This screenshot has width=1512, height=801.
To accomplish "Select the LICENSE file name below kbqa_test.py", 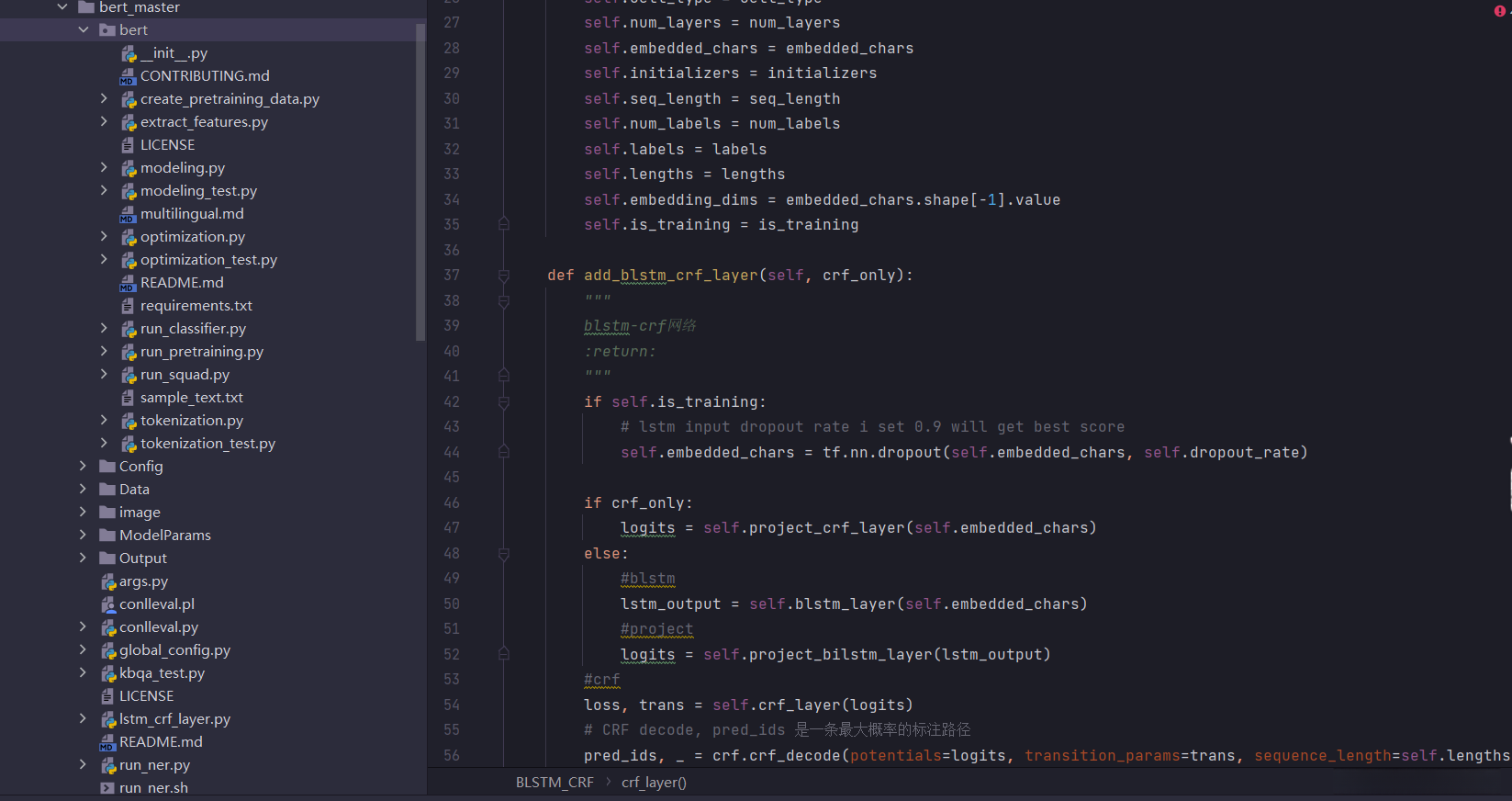I will pos(146,696).
